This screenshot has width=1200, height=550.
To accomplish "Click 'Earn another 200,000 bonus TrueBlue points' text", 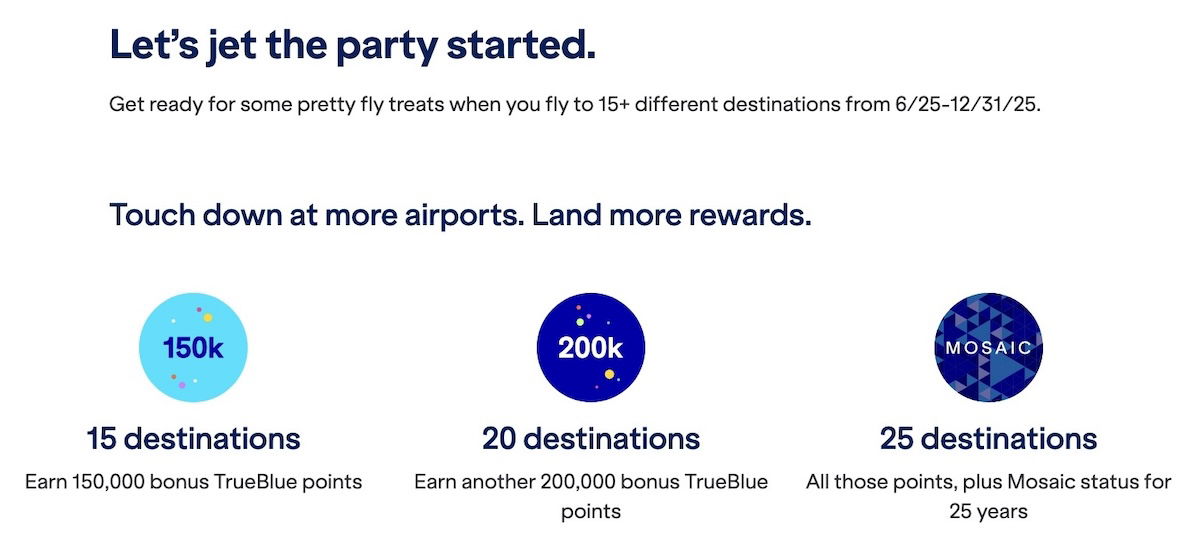I will (x=591, y=497).
